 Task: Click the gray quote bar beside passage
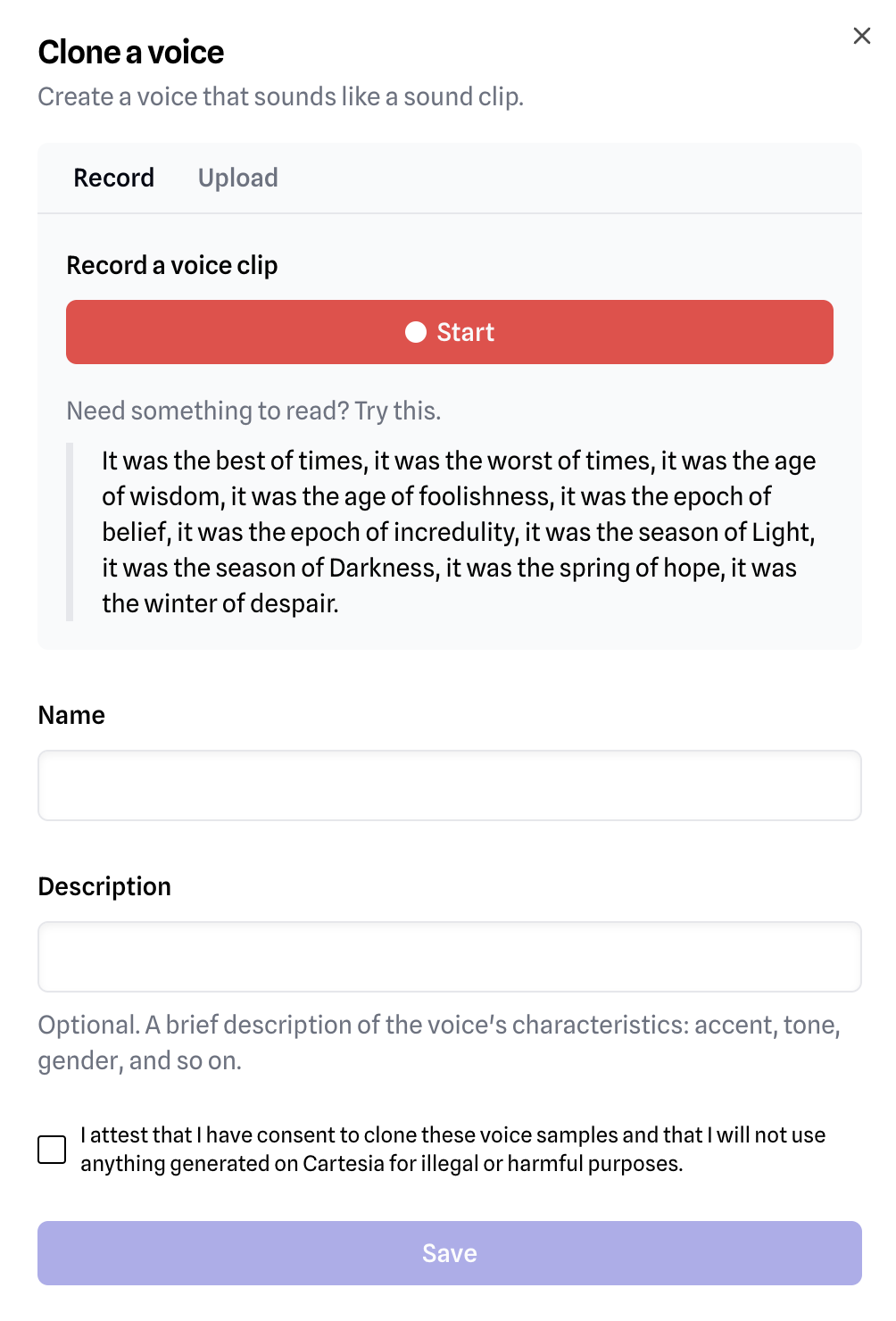point(70,532)
